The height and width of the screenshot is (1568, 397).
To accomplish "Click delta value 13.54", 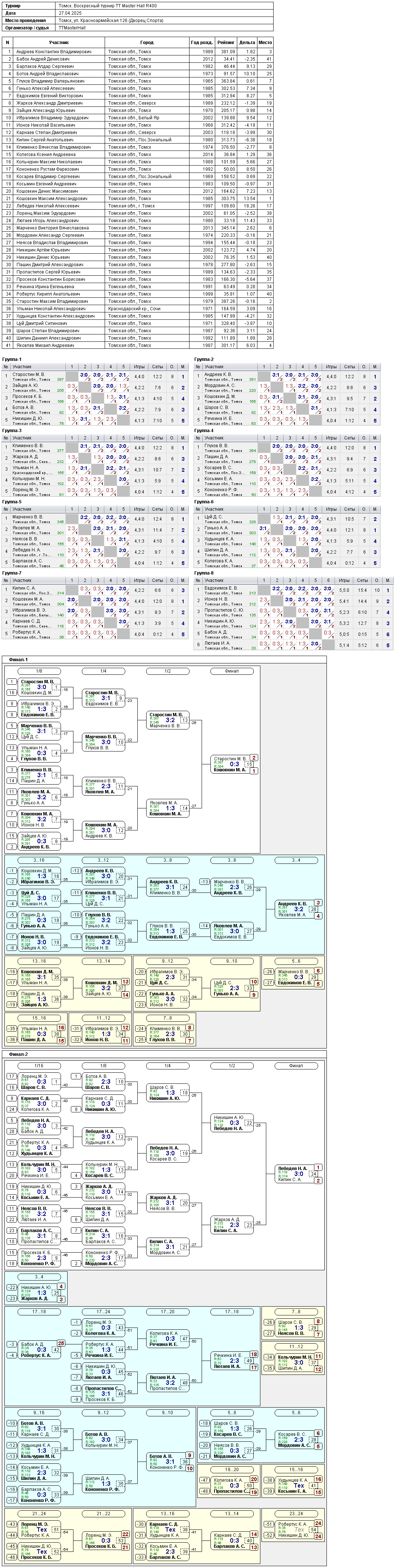I will coord(250,199).
